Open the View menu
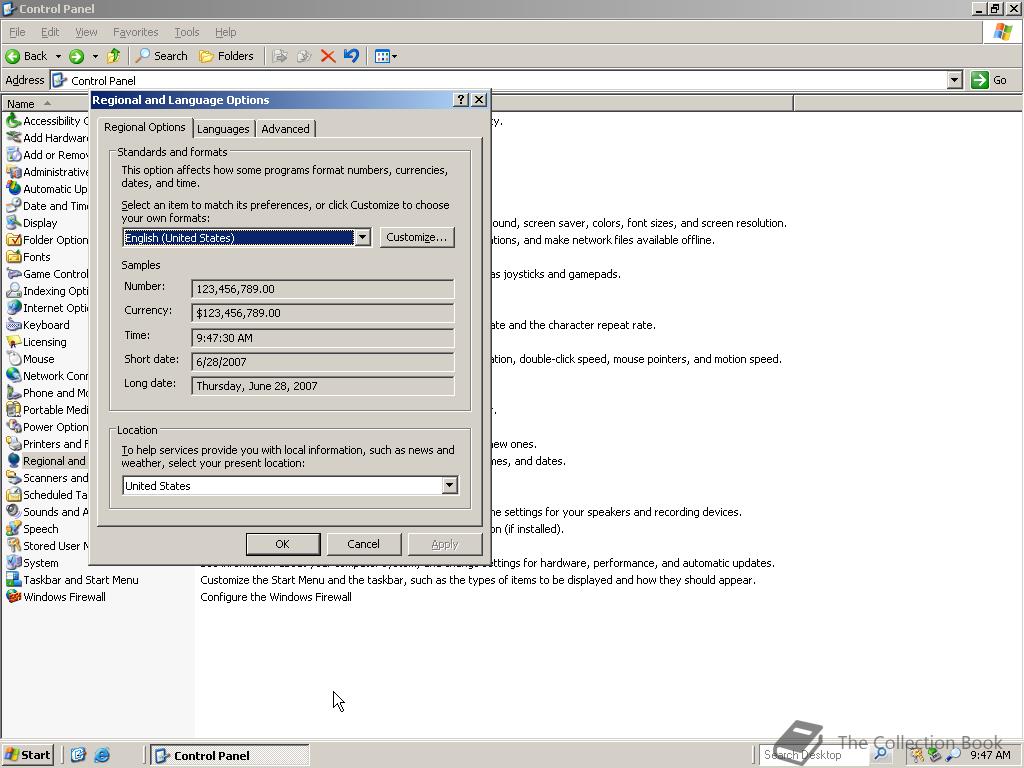 pos(86,32)
